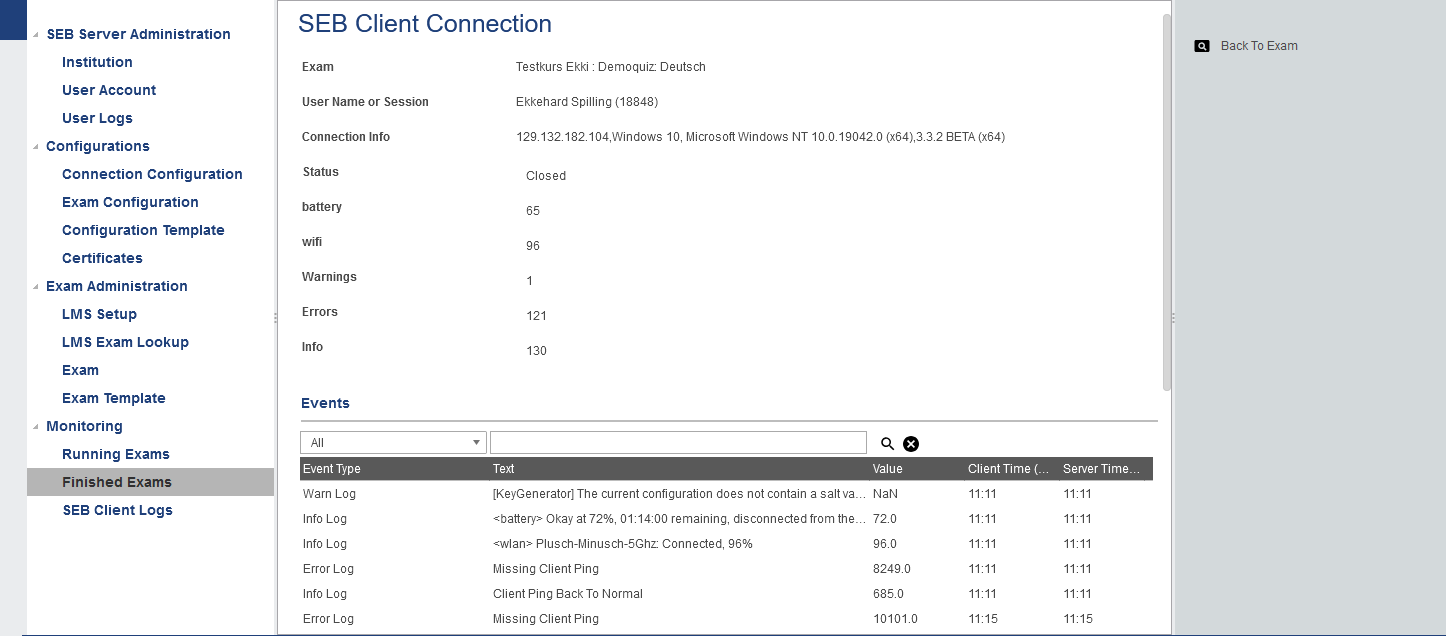Open the event type All dropdown

(393, 443)
